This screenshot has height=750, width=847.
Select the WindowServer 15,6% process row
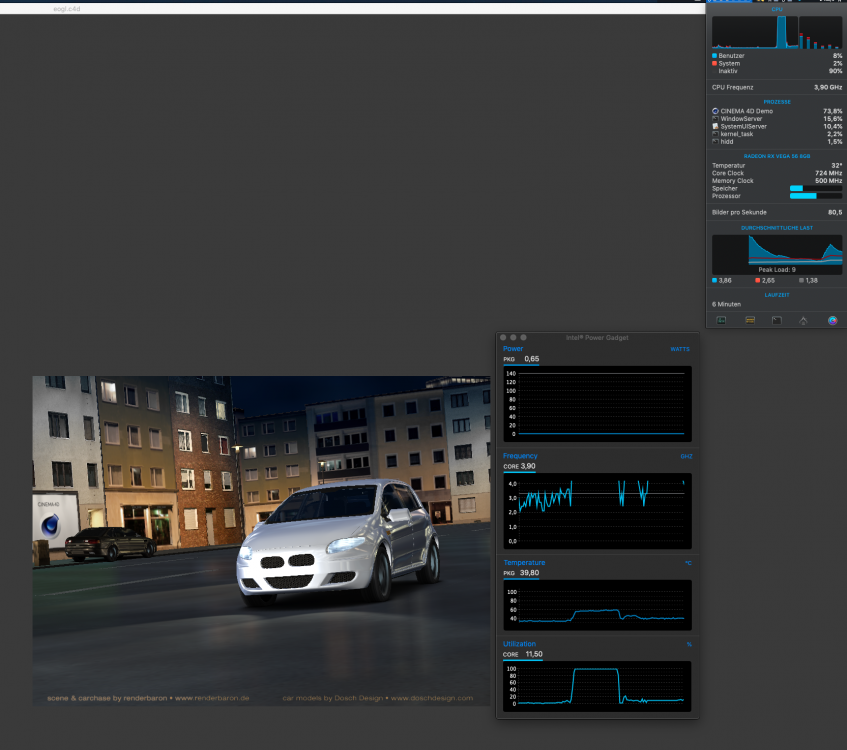click(777, 118)
